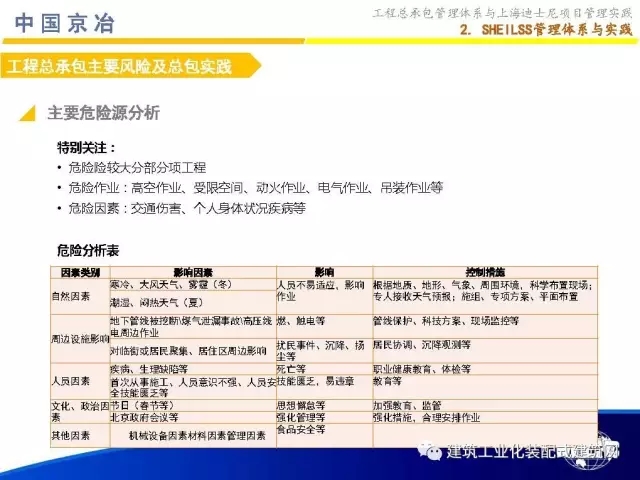Click the bullet dot before 危险作业
This screenshot has width=640, height=480.
click(62, 188)
